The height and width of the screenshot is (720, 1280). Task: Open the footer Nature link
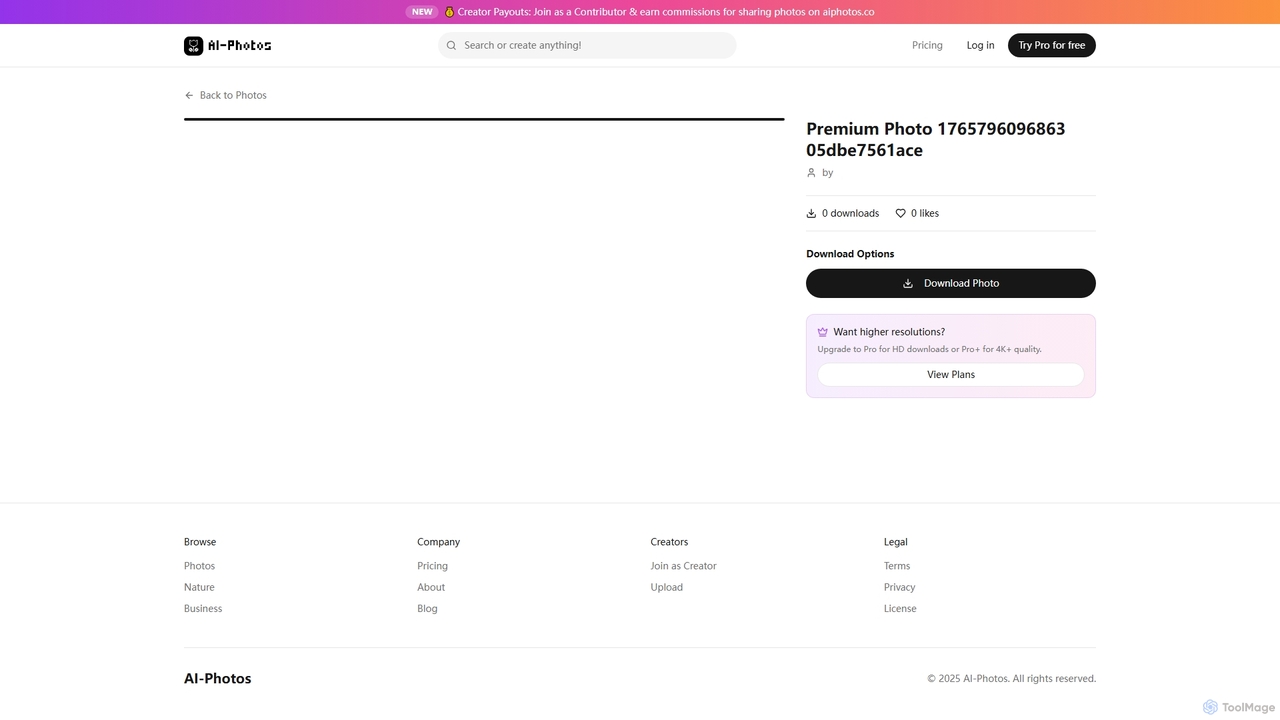pyautogui.click(x=199, y=587)
